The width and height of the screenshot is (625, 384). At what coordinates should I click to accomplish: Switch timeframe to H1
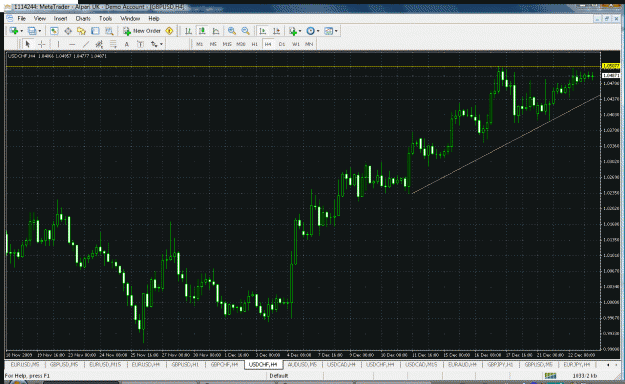point(255,44)
